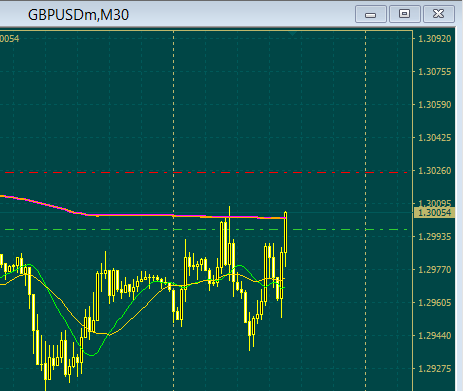
Task: Click the right vertical dashed period separator
Action: pos(366,210)
